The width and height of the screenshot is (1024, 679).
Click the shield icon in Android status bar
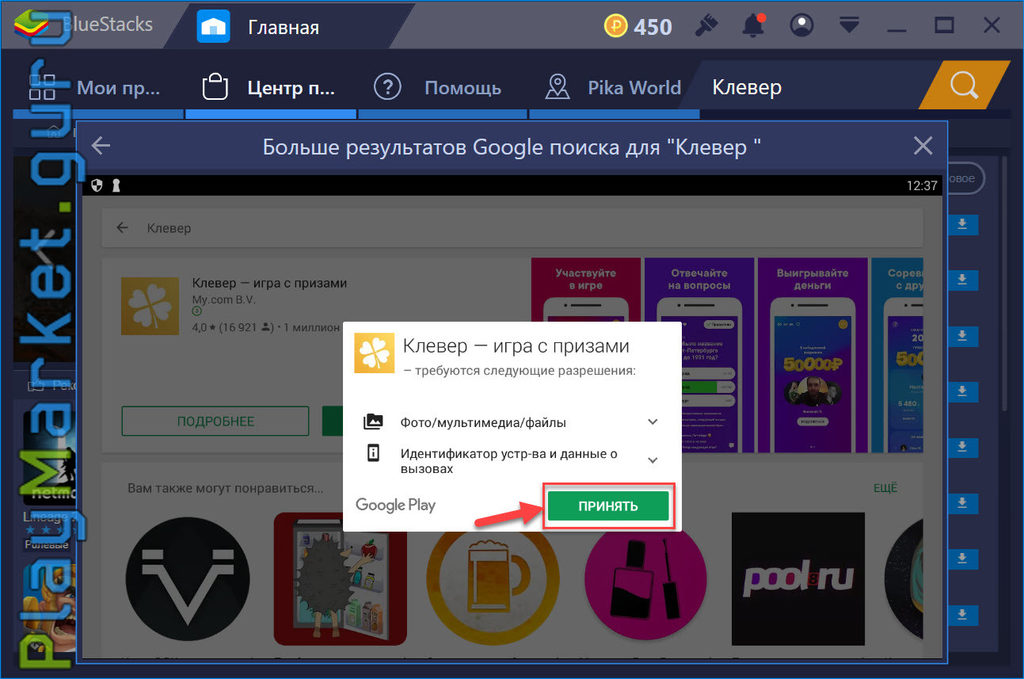pyautogui.click(x=97, y=185)
